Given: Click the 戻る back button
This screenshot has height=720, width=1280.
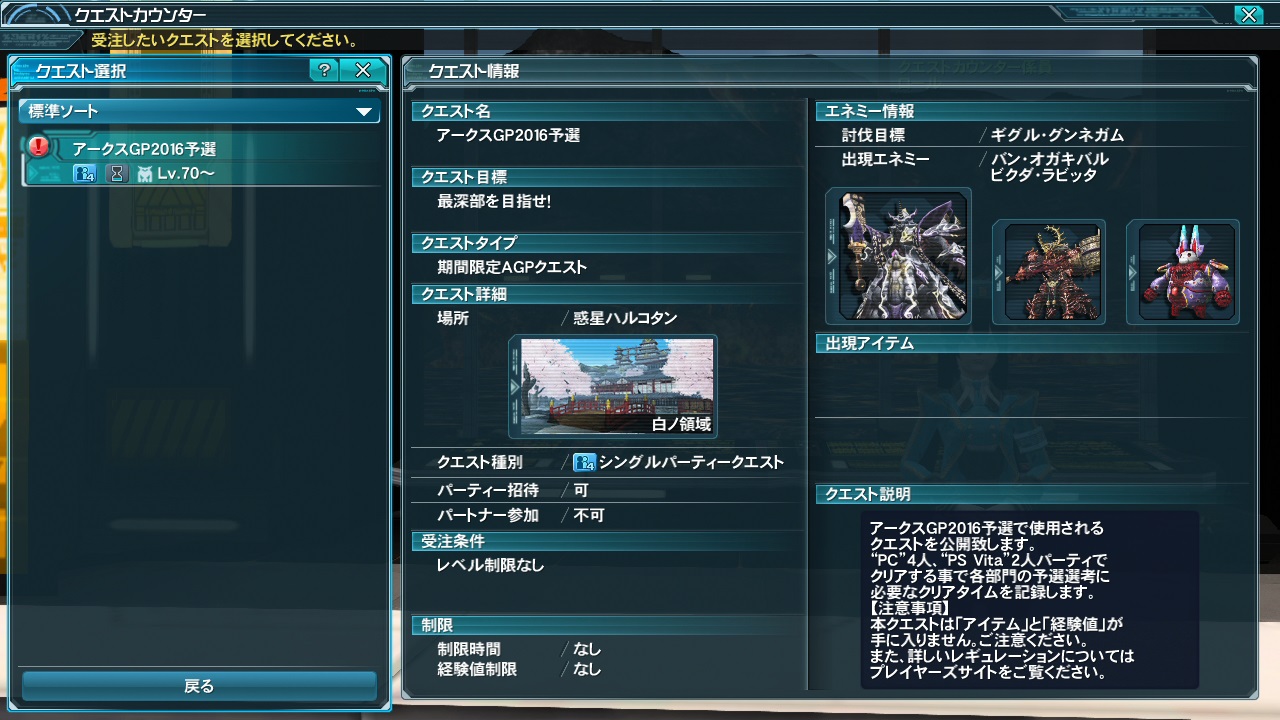Looking at the screenshot, I should (x=199, y=686).
